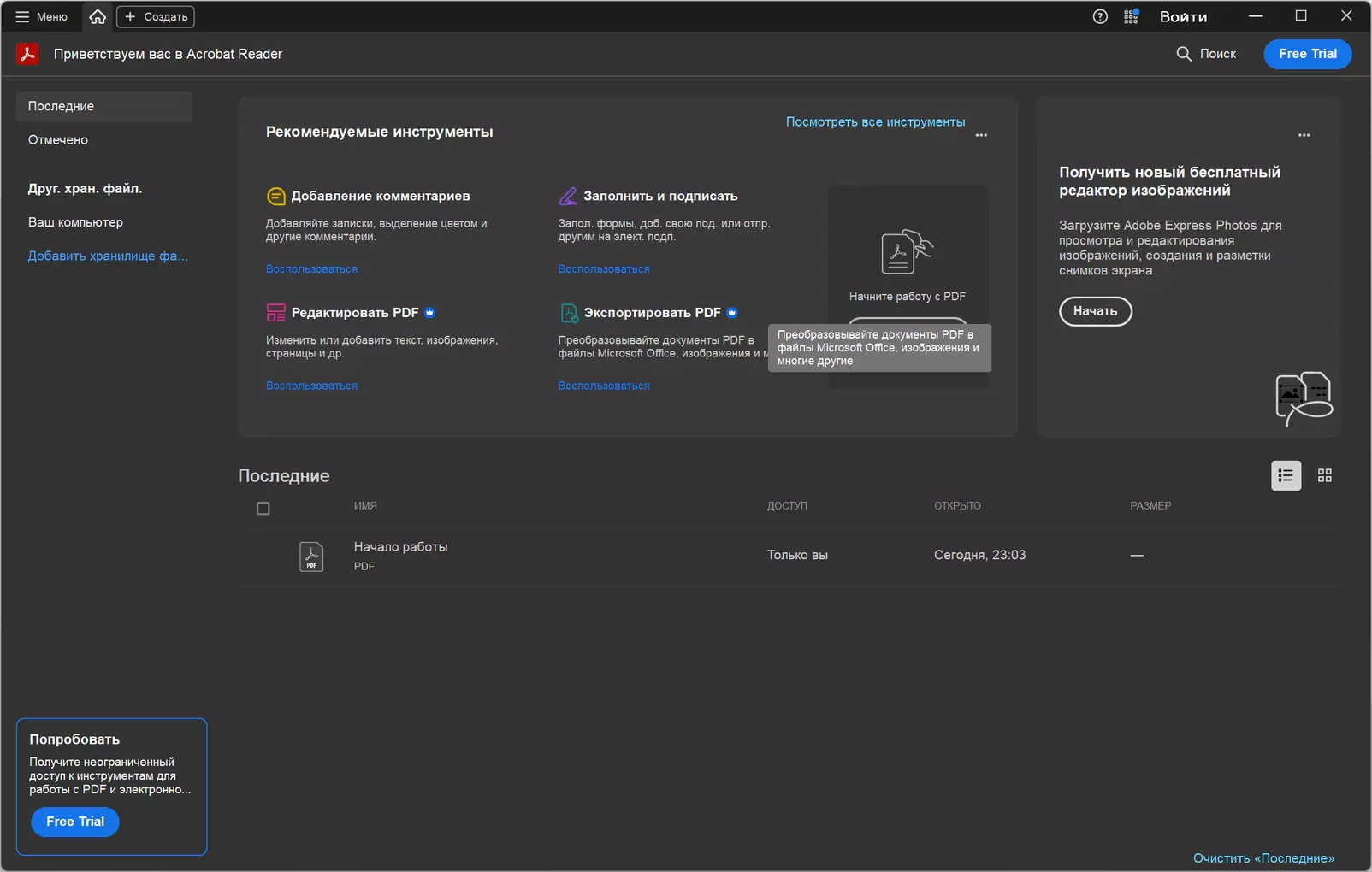Maximize the Acrobat Reader window
Screen dimensions: 1372x872
point(1301,16)
